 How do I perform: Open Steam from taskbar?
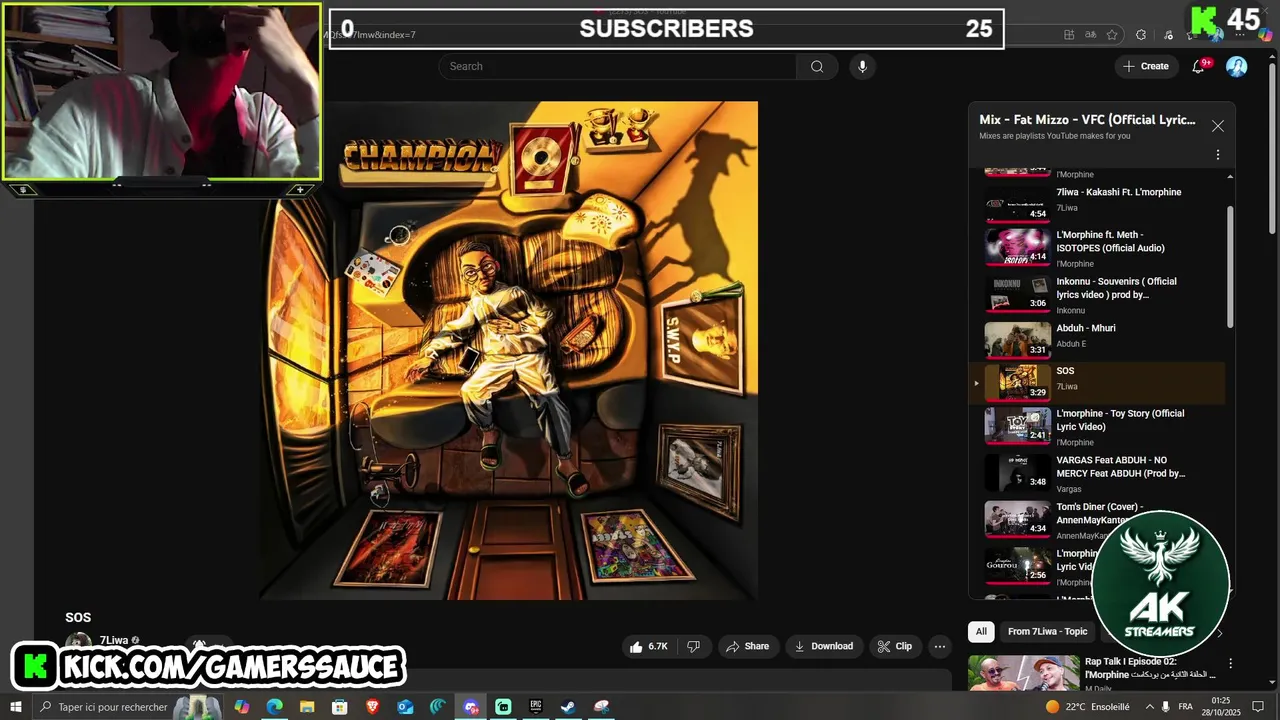[568, 707]
